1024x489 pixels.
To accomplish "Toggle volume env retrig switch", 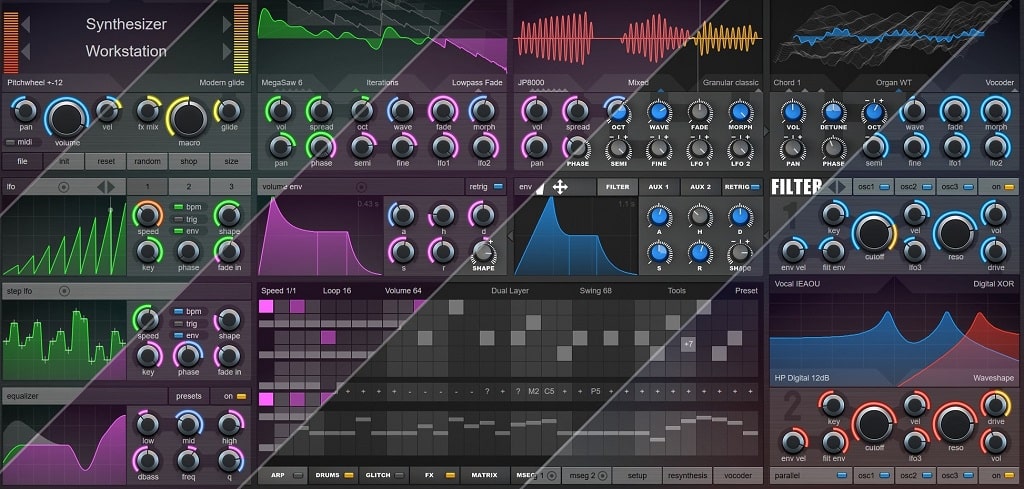I will (x=498, y=187).
